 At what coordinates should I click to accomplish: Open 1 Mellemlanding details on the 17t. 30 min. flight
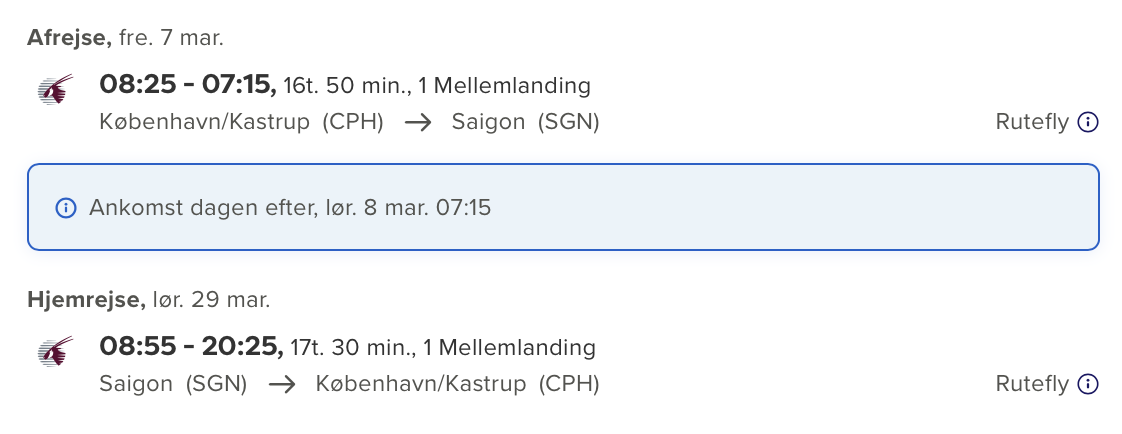[x=509, y=348]
